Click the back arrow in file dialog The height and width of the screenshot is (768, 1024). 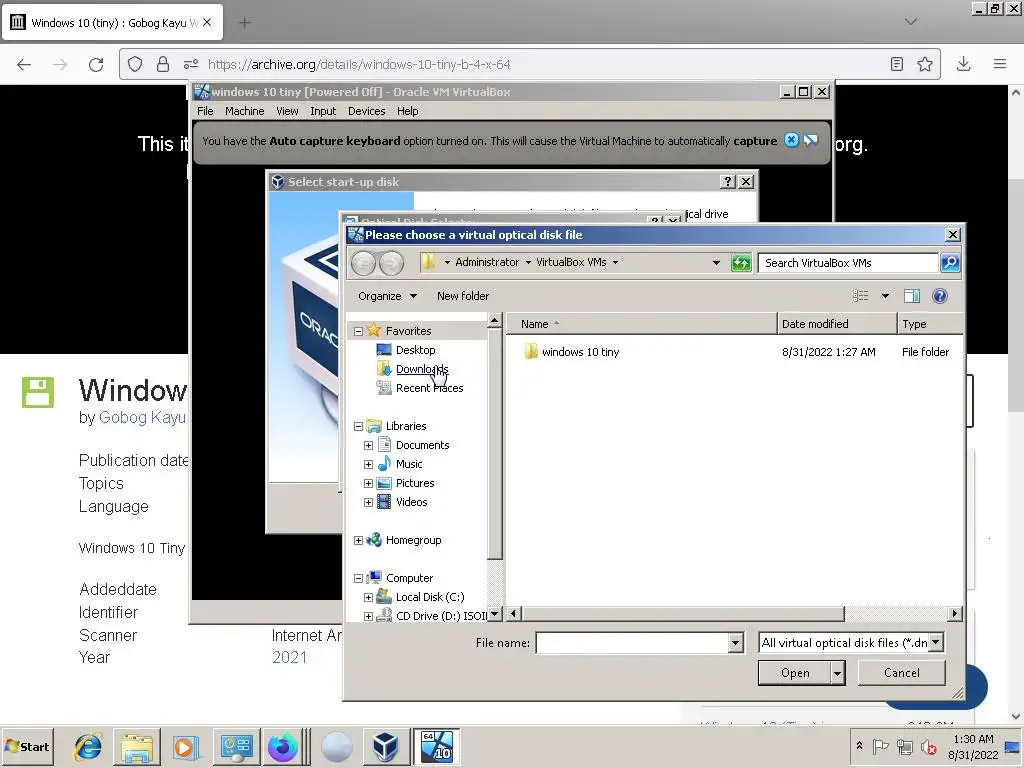pos(364,263)
